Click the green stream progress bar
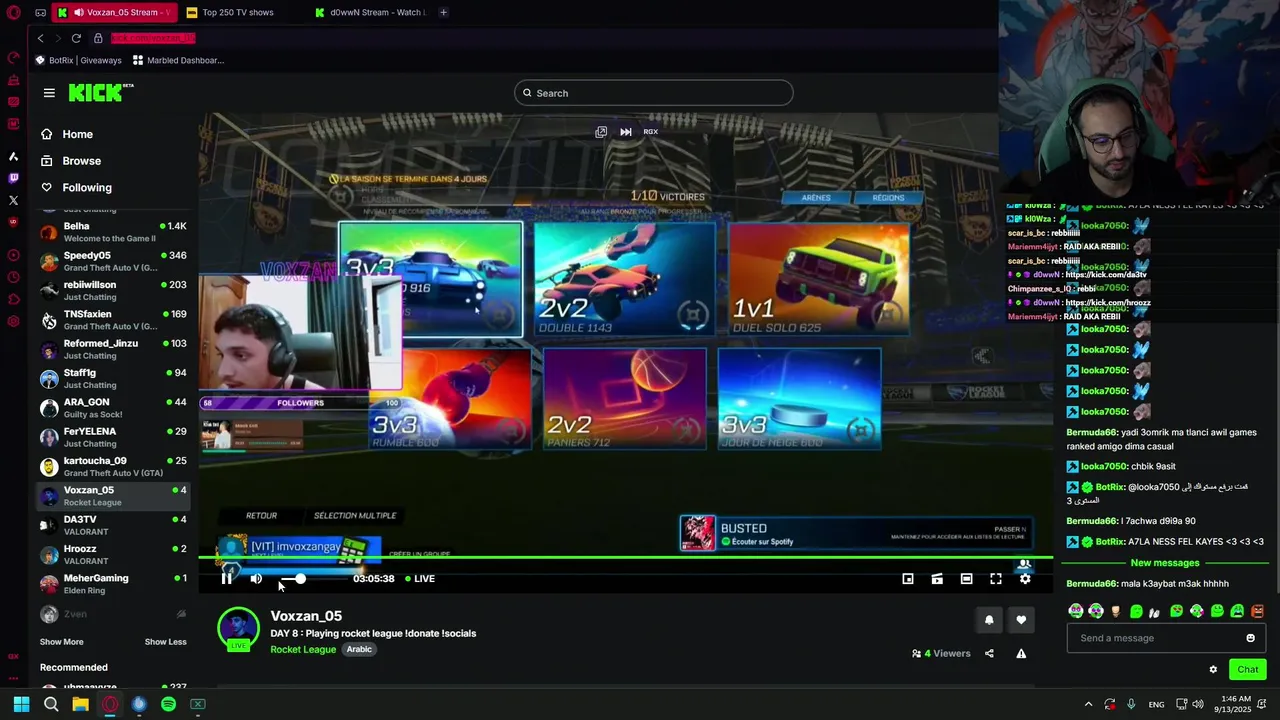Screen dimensions: 1280x720 625,557
